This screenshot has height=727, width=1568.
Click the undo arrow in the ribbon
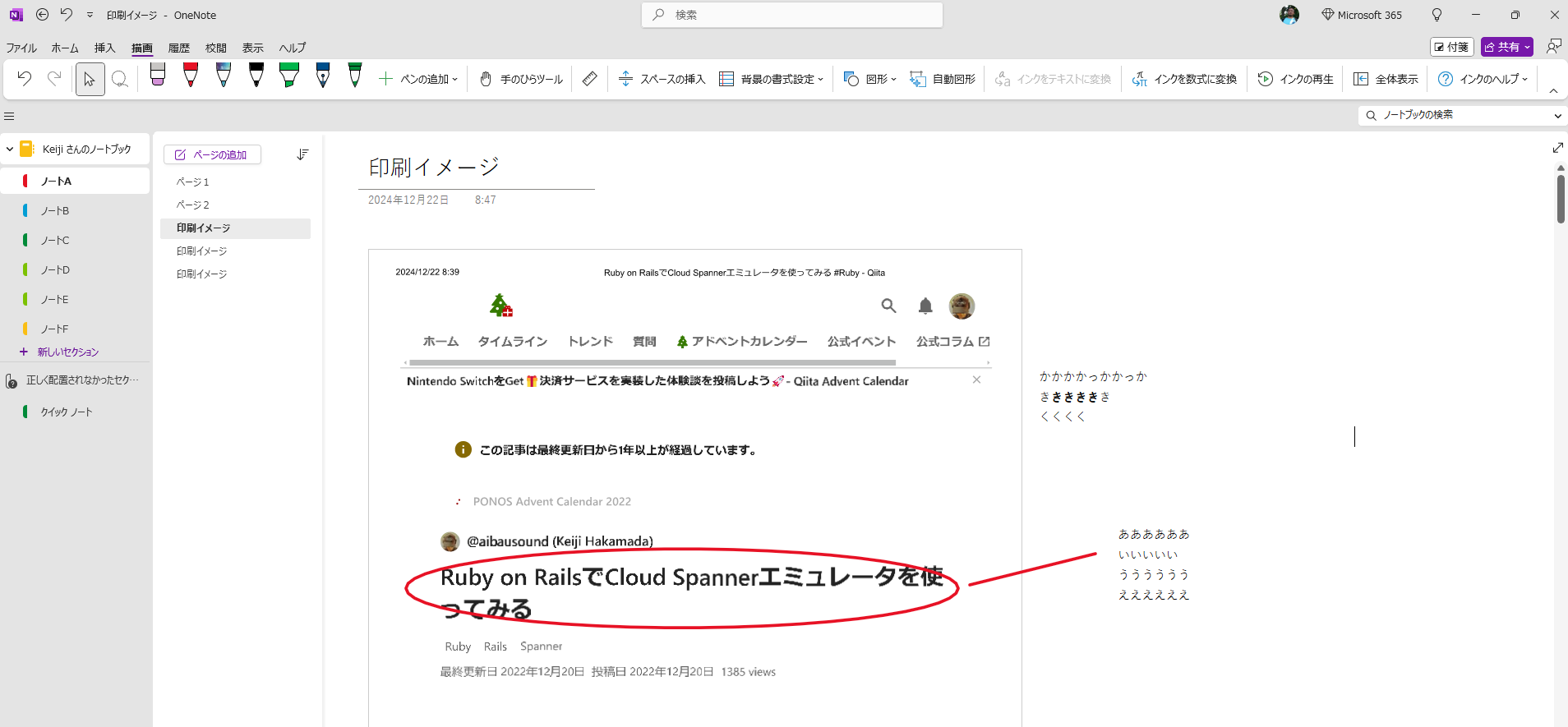[x=25, y=79]
